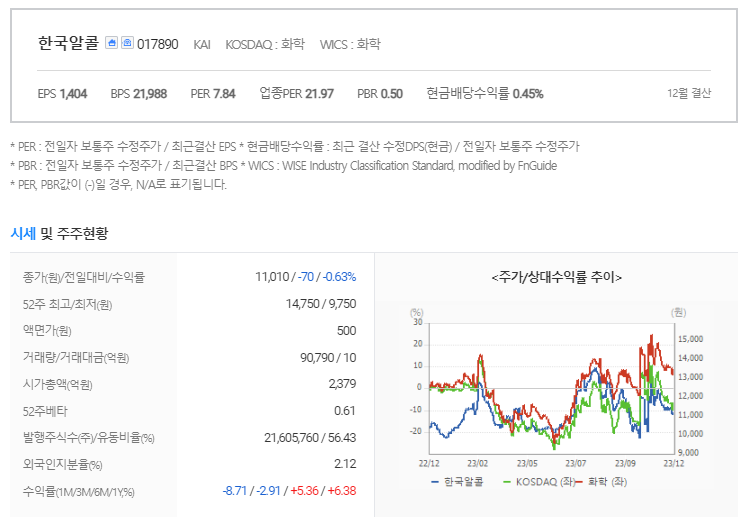The height and width of the screenshot is (517, 743).
Task: Click the KAI ticker label
Action: 202,45
